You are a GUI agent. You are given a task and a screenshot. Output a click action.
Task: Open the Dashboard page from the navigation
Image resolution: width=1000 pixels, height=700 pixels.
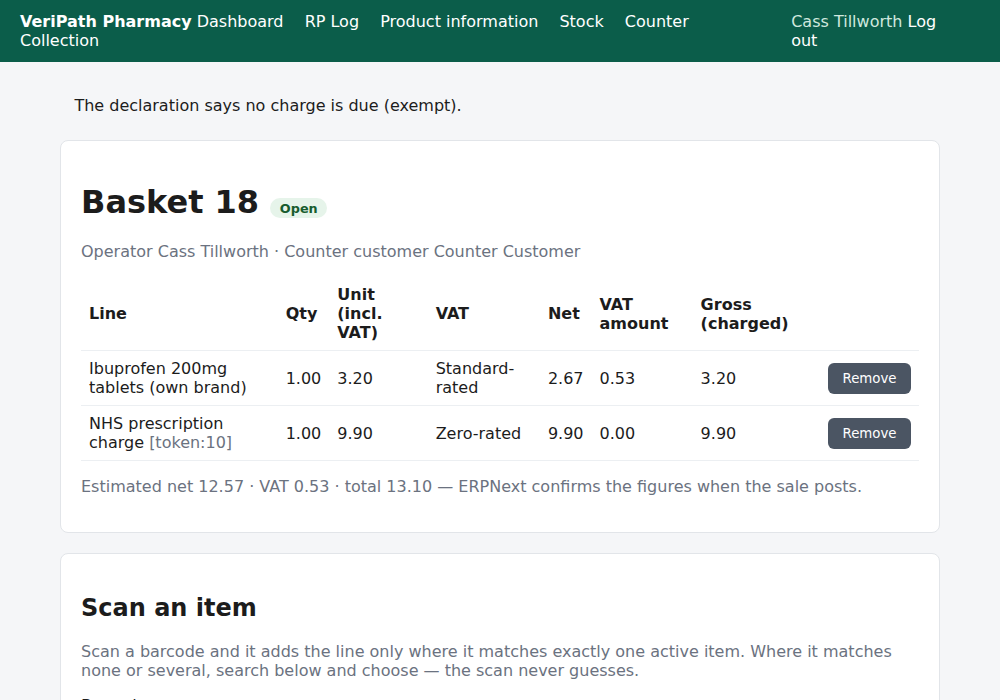pyautogui.click(x=240, y=21)
